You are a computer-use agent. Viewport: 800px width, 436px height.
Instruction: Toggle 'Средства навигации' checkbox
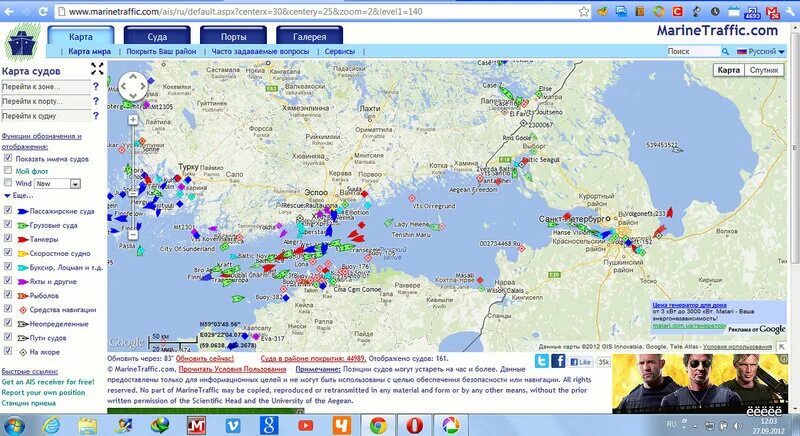coord(8,309)
